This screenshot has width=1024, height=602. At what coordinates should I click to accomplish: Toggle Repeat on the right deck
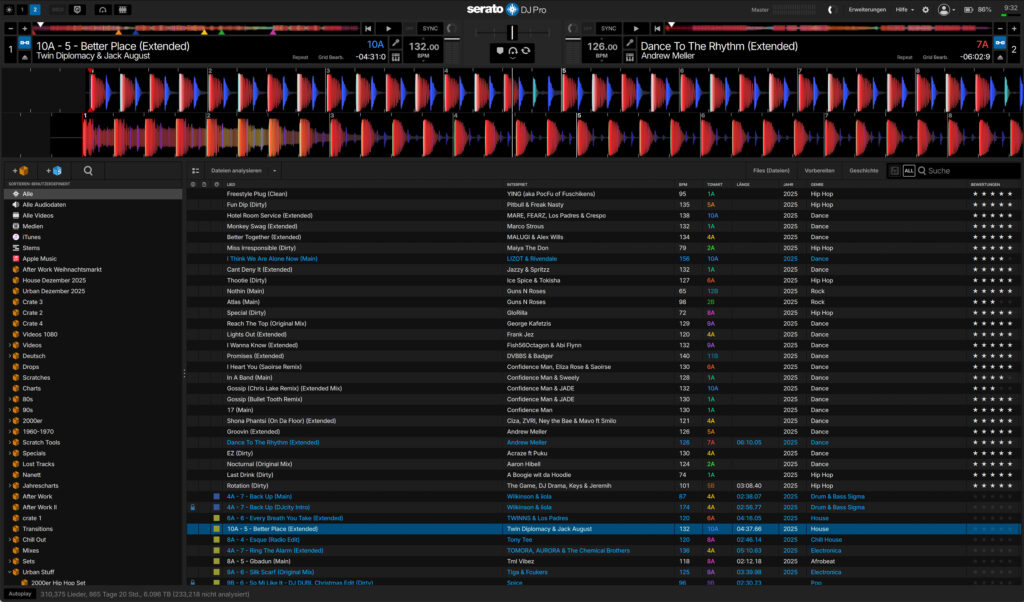click(x=905, y=57)
